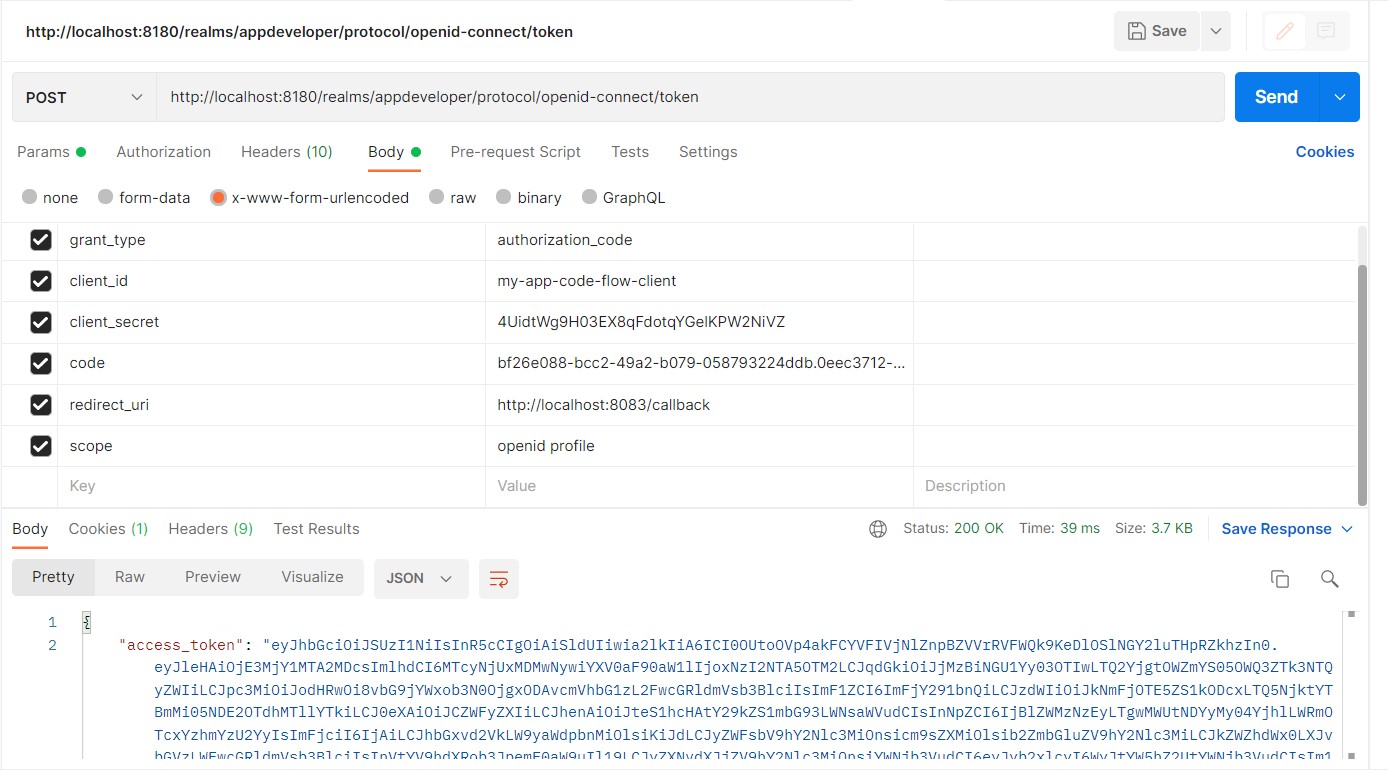Screen dimensions: 1388x773
Task: Expand the Send button dropdown arrow
Action: click(1340, 97)
